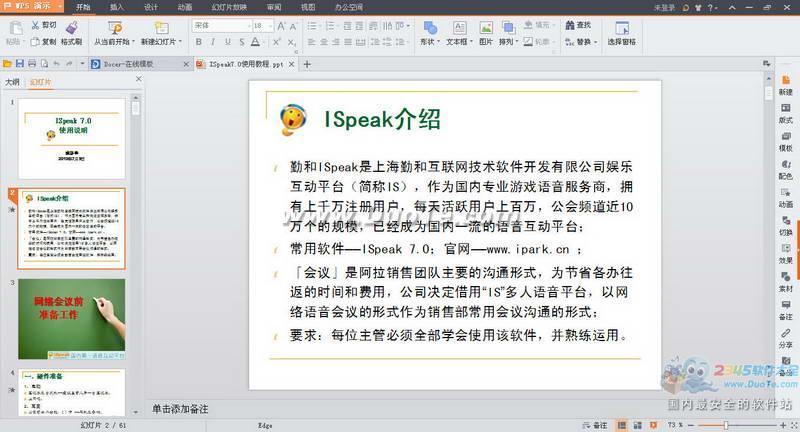
Task: Collapse the ribbon with the up chevron
Action: (x=732, y=7)
